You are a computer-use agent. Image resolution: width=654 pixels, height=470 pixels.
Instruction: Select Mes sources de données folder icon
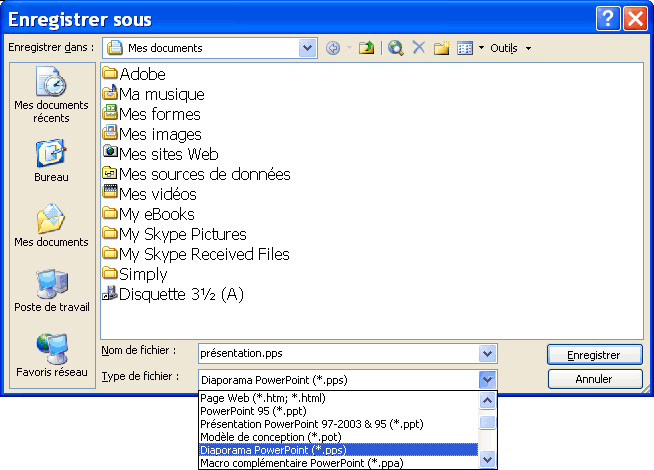110,172
